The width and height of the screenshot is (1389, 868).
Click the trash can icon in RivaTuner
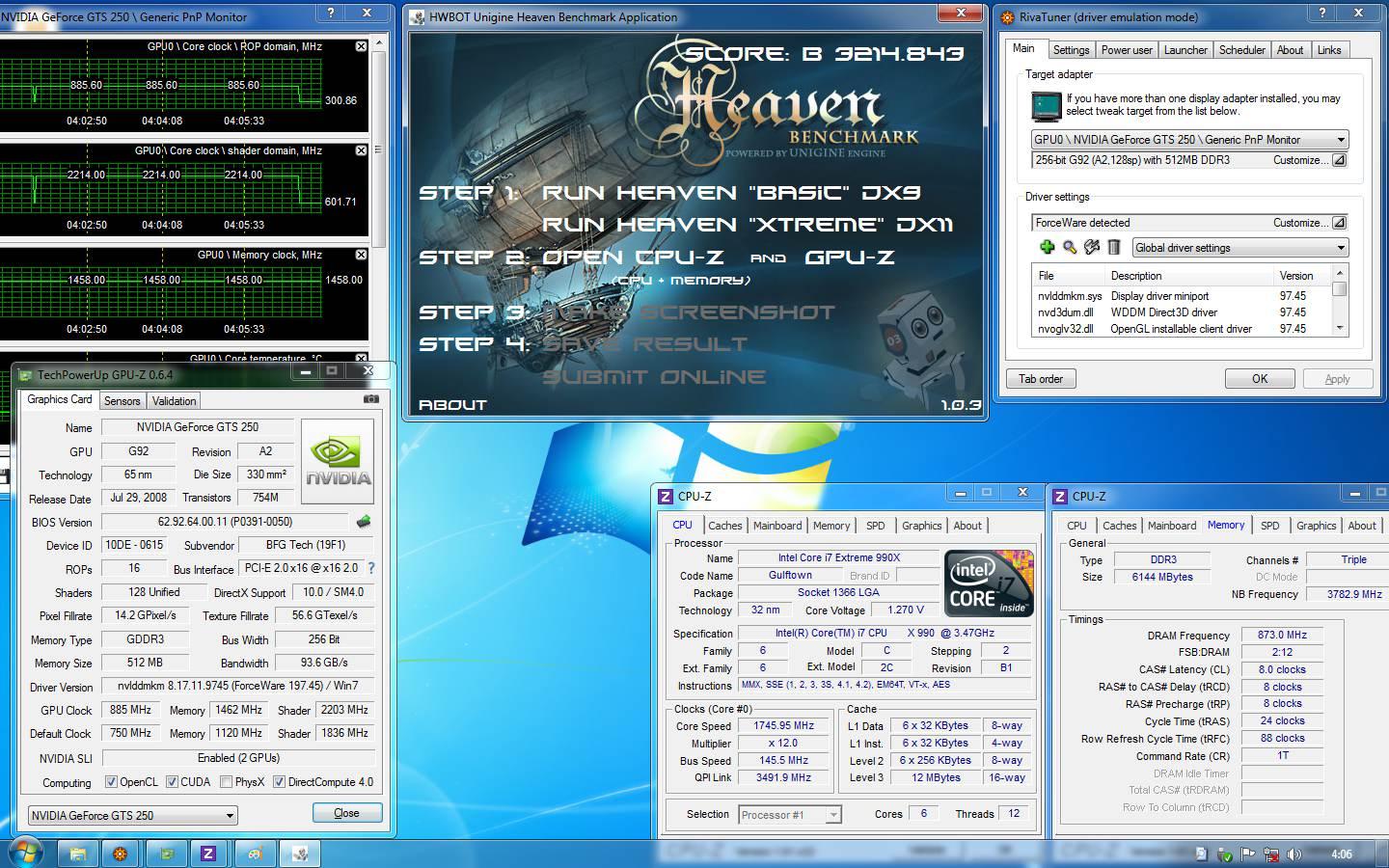pyautogui.click(x=1113, y=248)
